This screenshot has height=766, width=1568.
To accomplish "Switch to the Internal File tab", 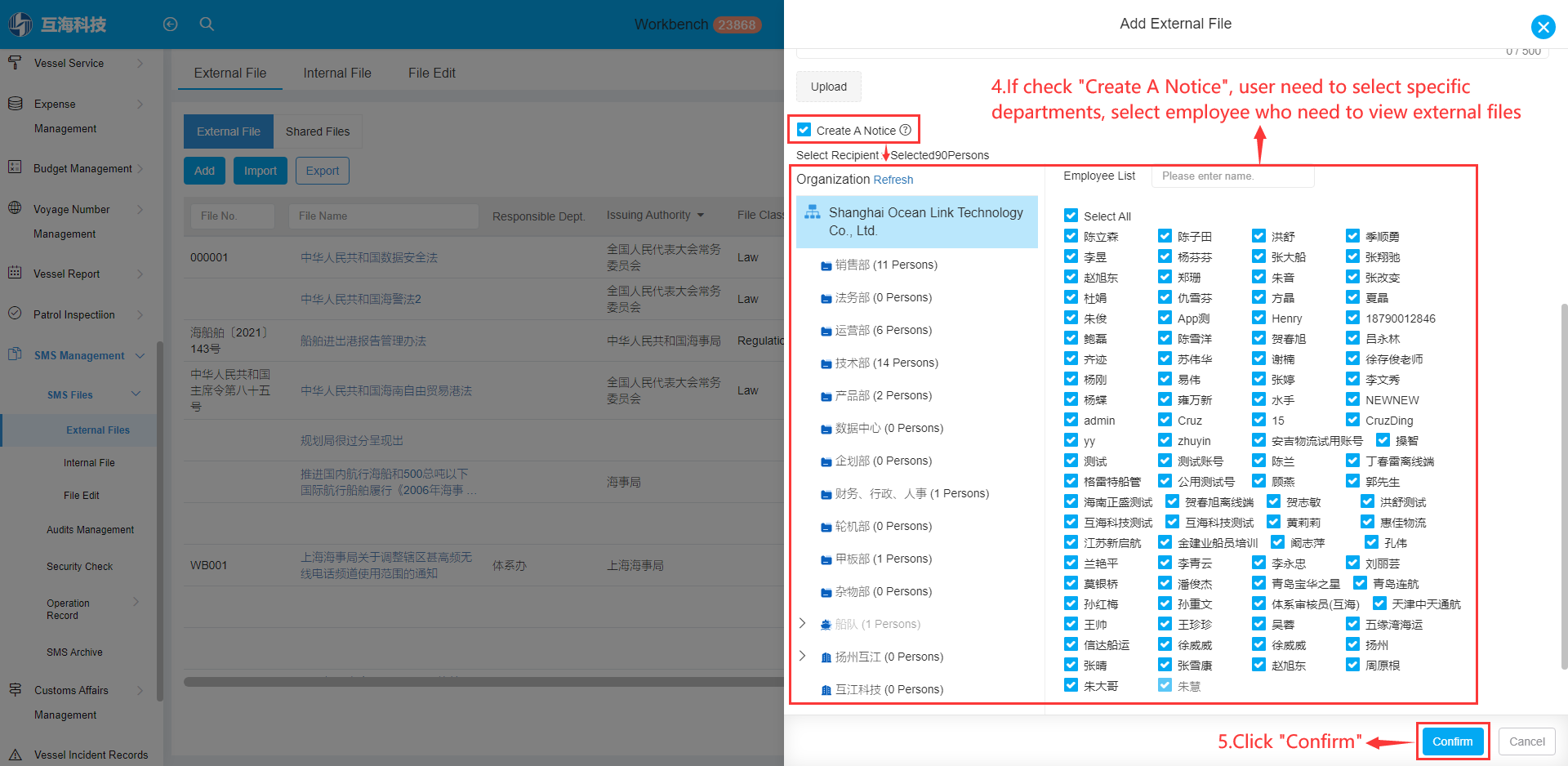I will pos(337,73).
